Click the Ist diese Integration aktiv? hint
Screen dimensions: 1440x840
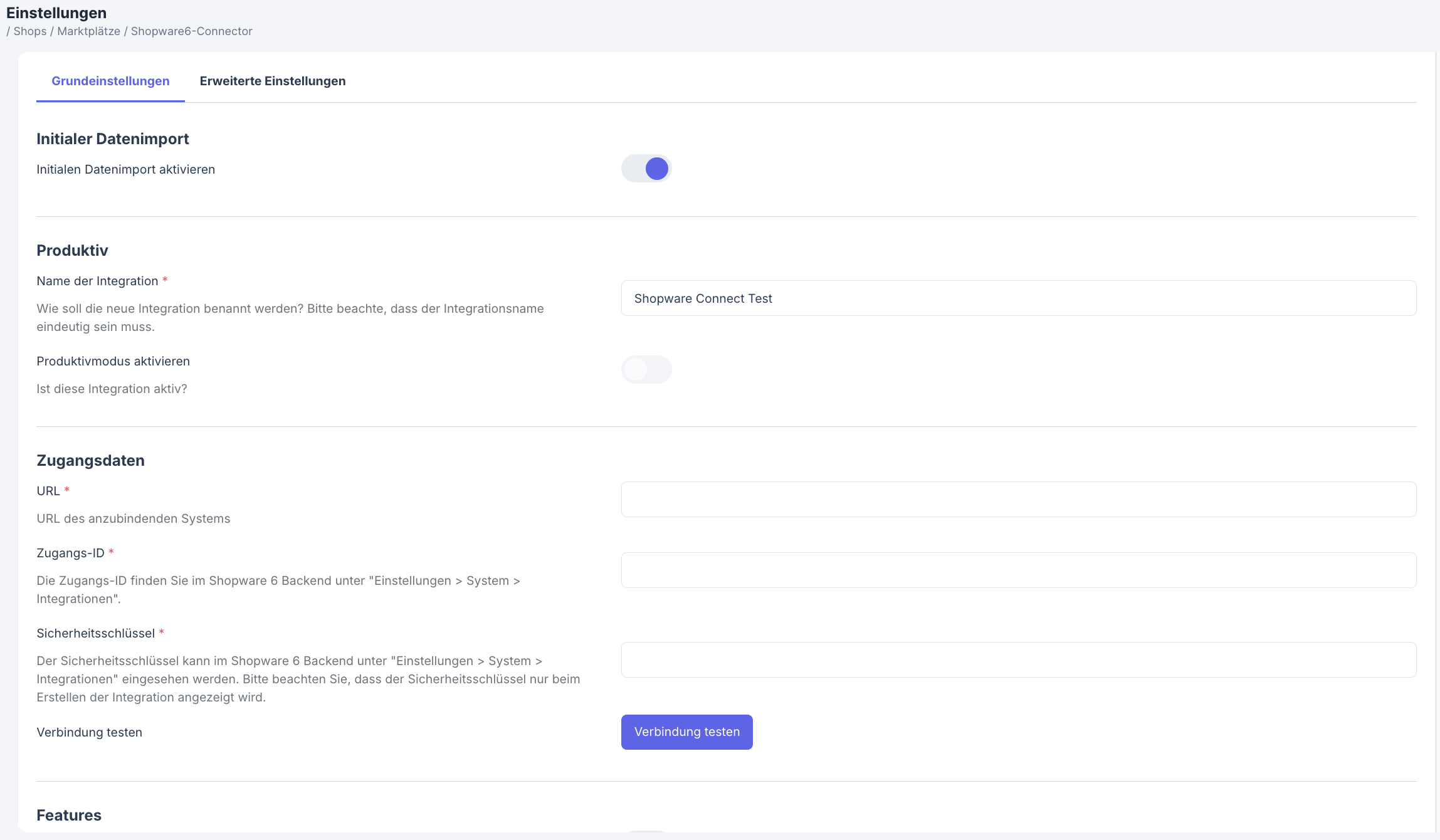coord(112,389)
